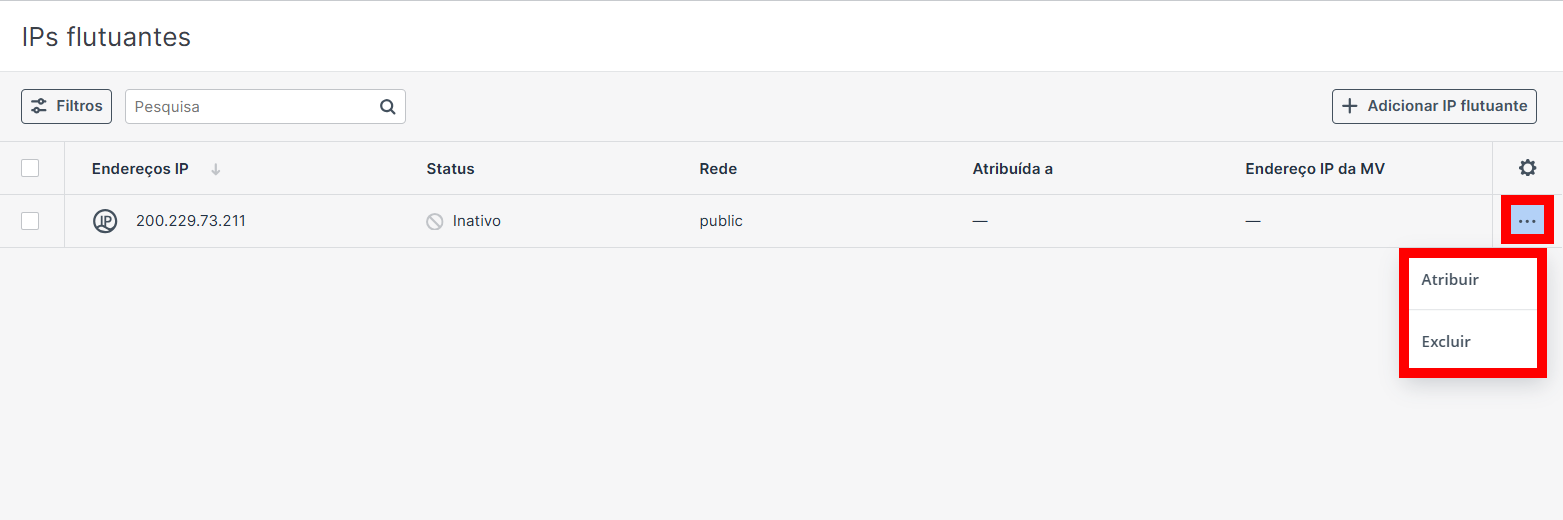Click the Atribuída a column header
The height and width of the screenshot is (520, 1563).
(1012, 169)
